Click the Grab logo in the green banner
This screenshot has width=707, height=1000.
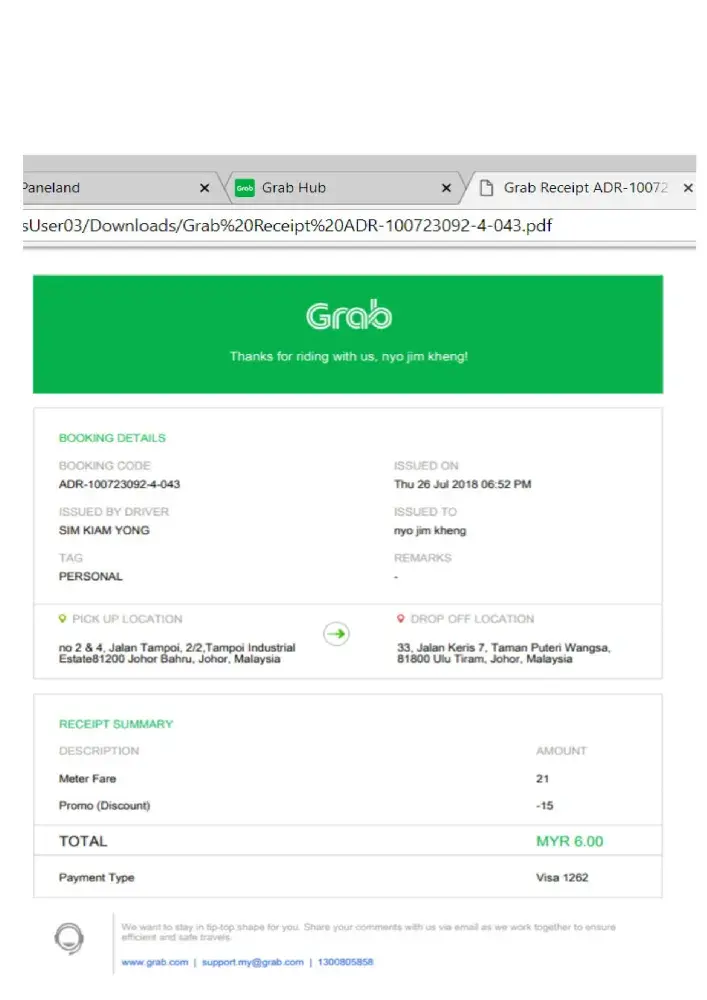coord(348,316)
